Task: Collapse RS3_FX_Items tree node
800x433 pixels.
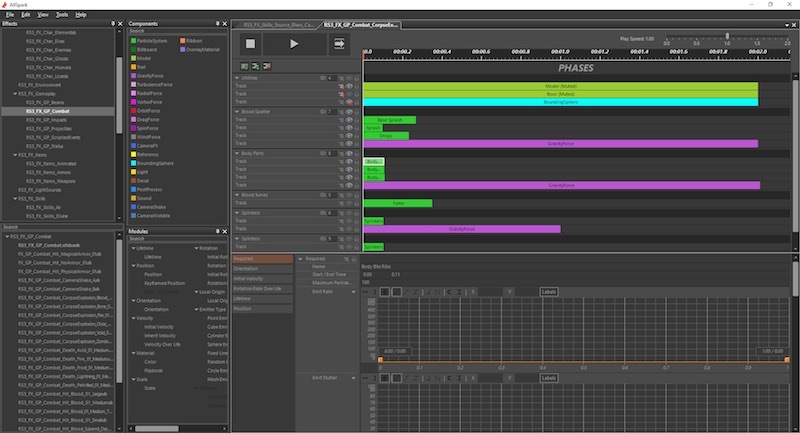Action: [x=15, y=155]
